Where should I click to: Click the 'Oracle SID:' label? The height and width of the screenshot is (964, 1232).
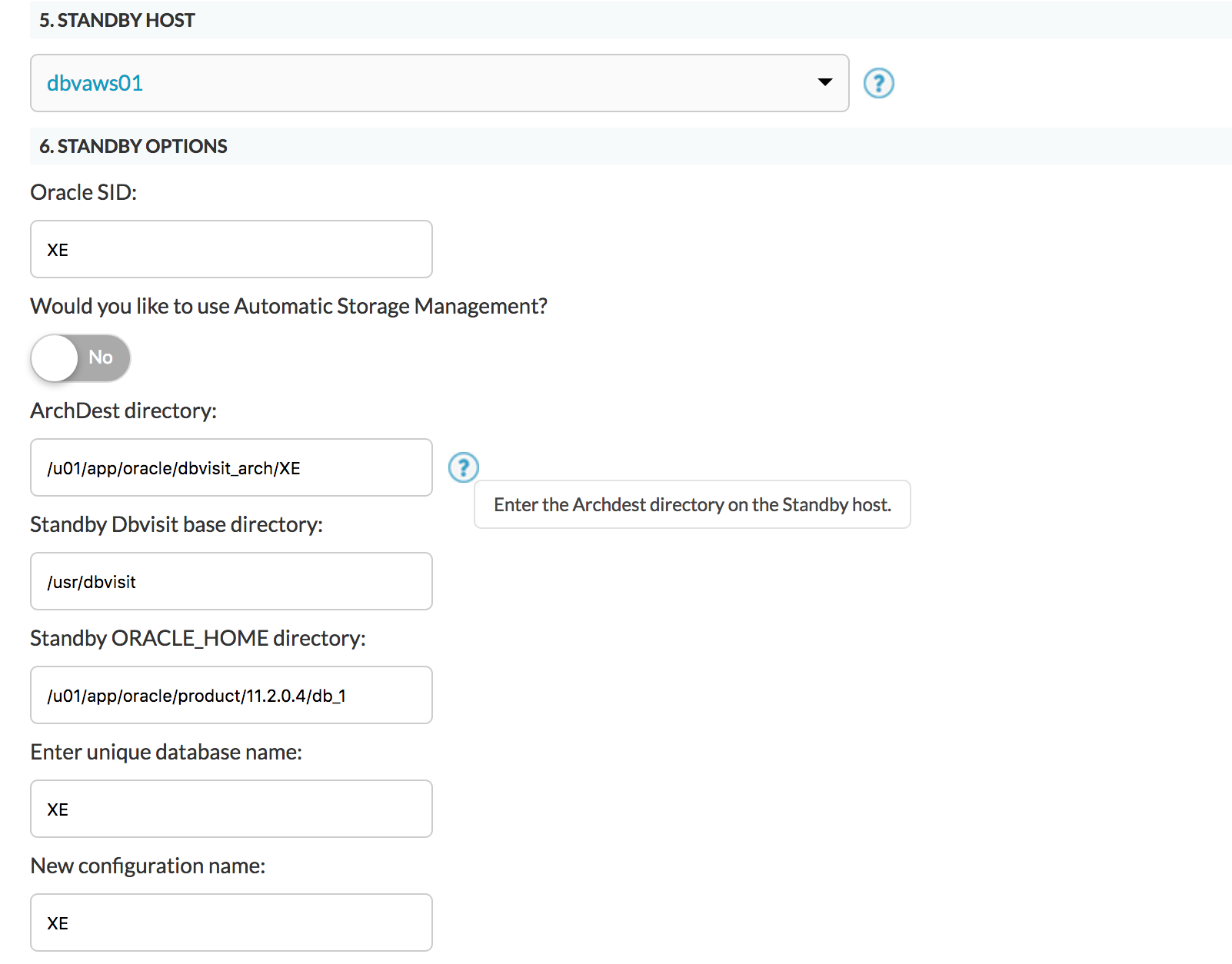coord(84,192)
